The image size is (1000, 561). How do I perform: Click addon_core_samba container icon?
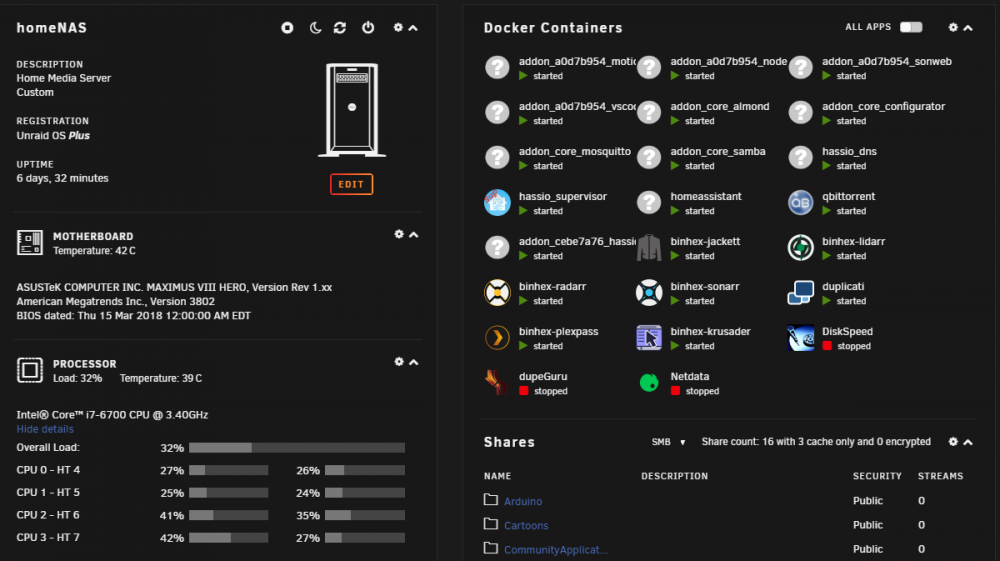click(x=649, y=157)
